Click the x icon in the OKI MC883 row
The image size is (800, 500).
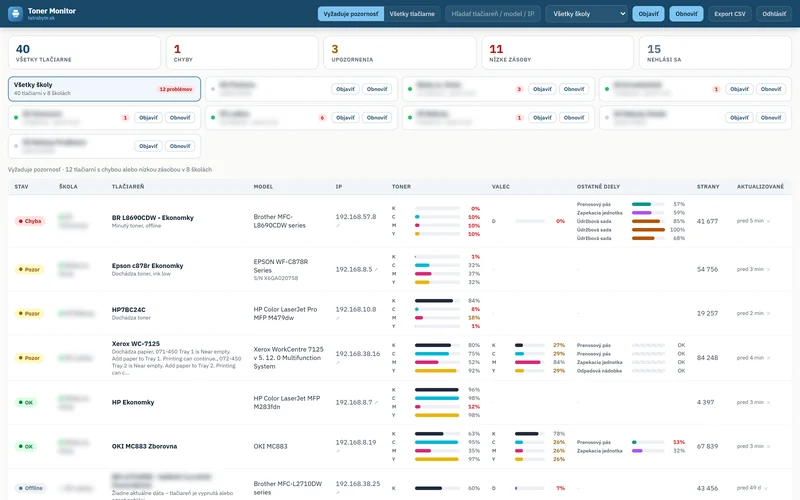pyautogui.click(x=768, y=446)
